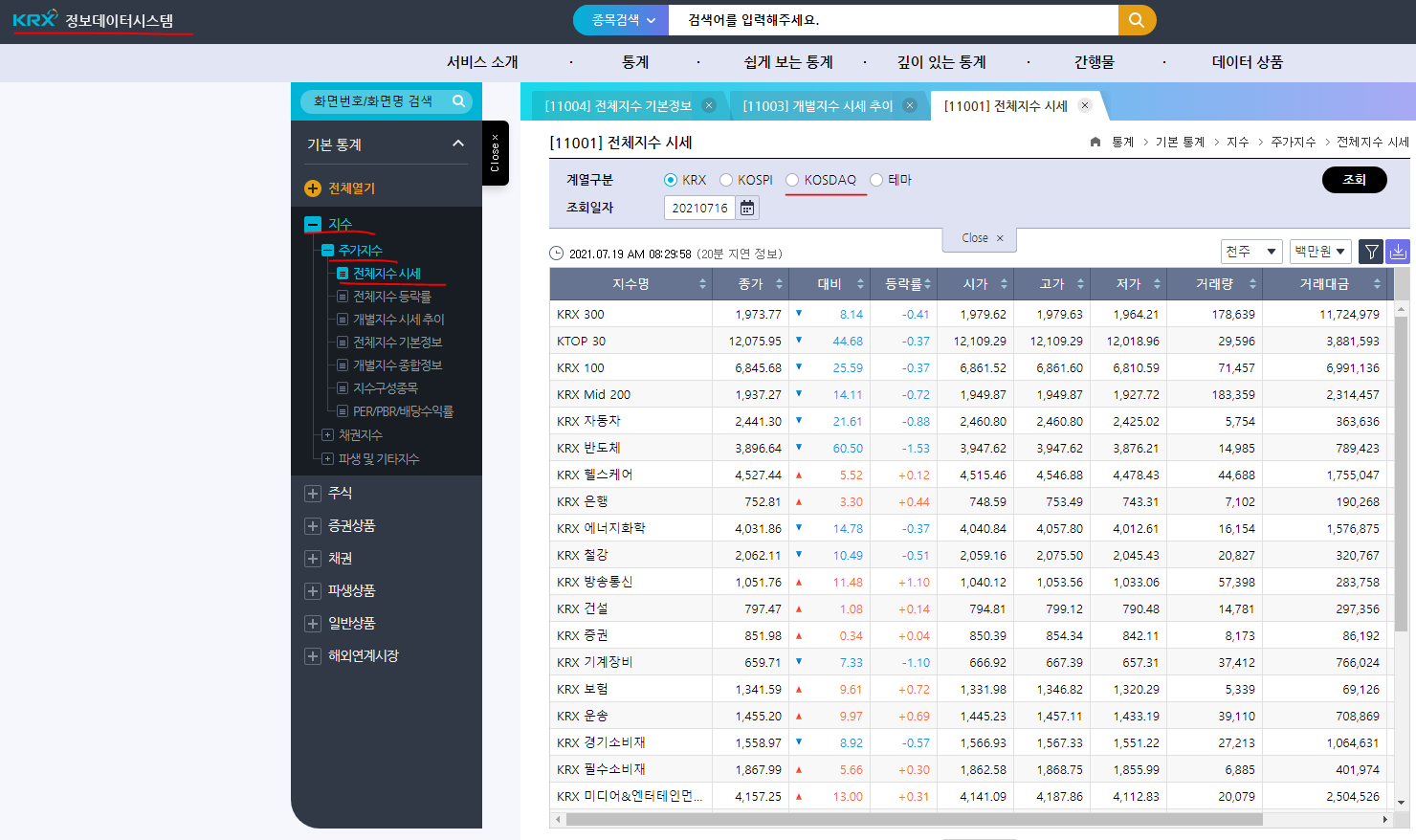Open the 깊이 있는 통계 menu
The image size is (1416, 840).
coord(941,62)
